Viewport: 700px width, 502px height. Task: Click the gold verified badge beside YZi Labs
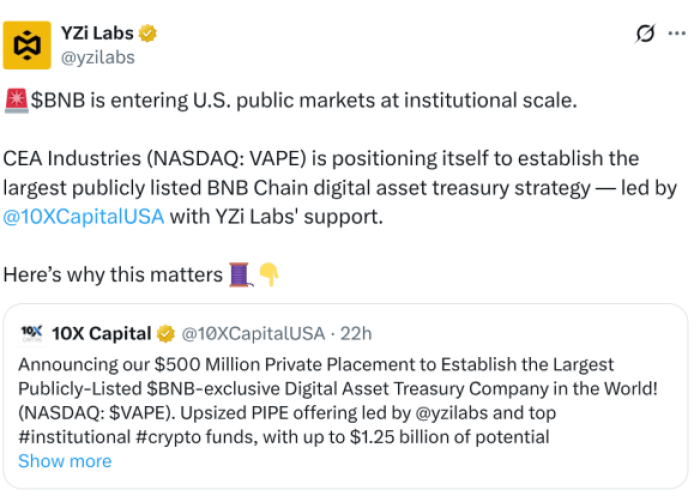[148, 34]
